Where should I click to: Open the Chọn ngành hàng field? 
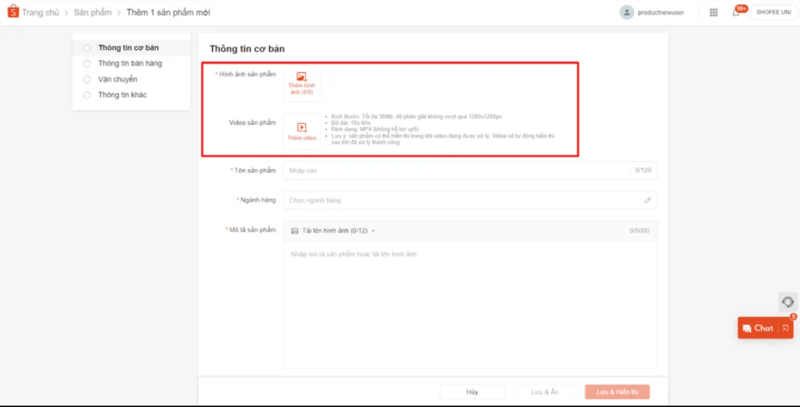pos(470,200)
